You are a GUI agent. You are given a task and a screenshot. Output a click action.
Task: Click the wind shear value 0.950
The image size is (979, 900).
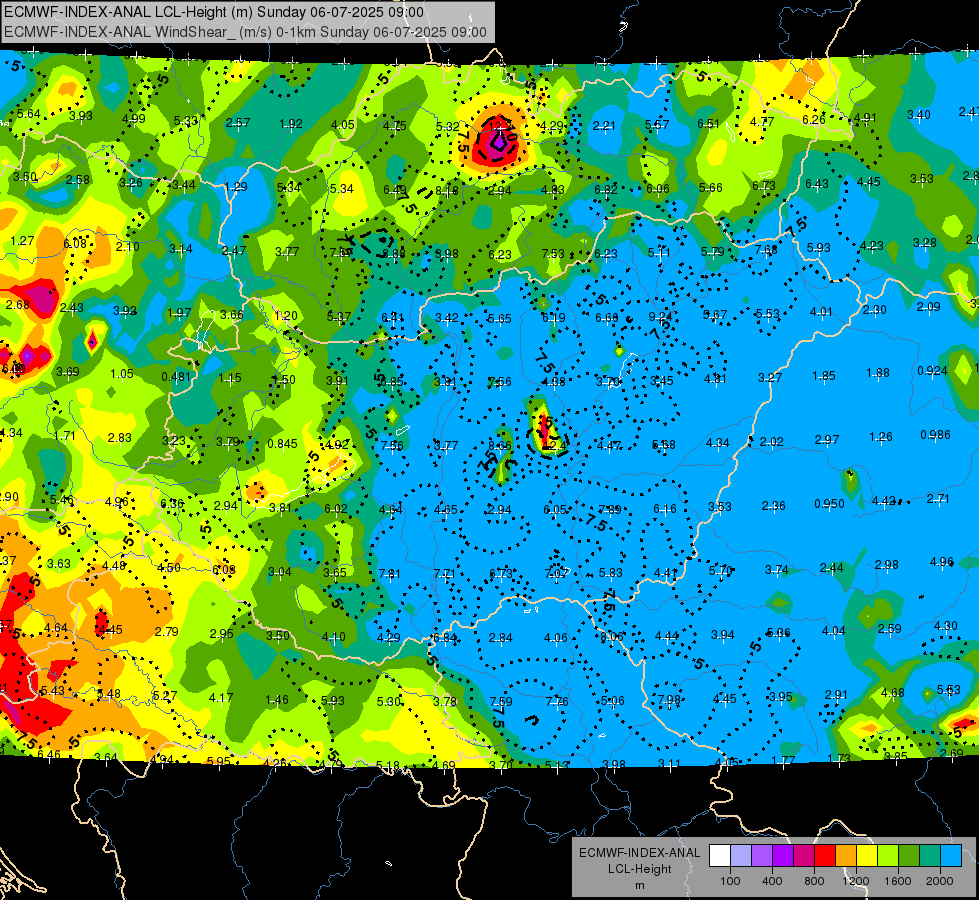point(829,503)
